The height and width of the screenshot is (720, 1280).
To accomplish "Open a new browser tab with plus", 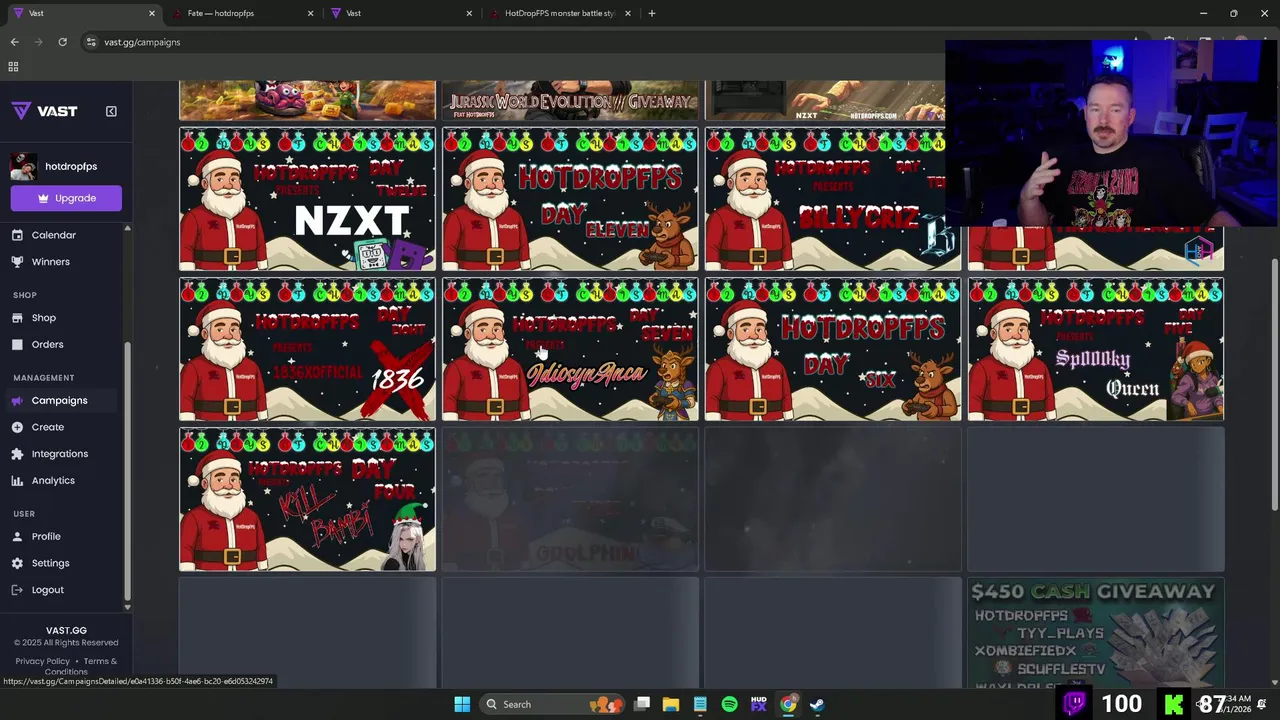I will [652, 13].
